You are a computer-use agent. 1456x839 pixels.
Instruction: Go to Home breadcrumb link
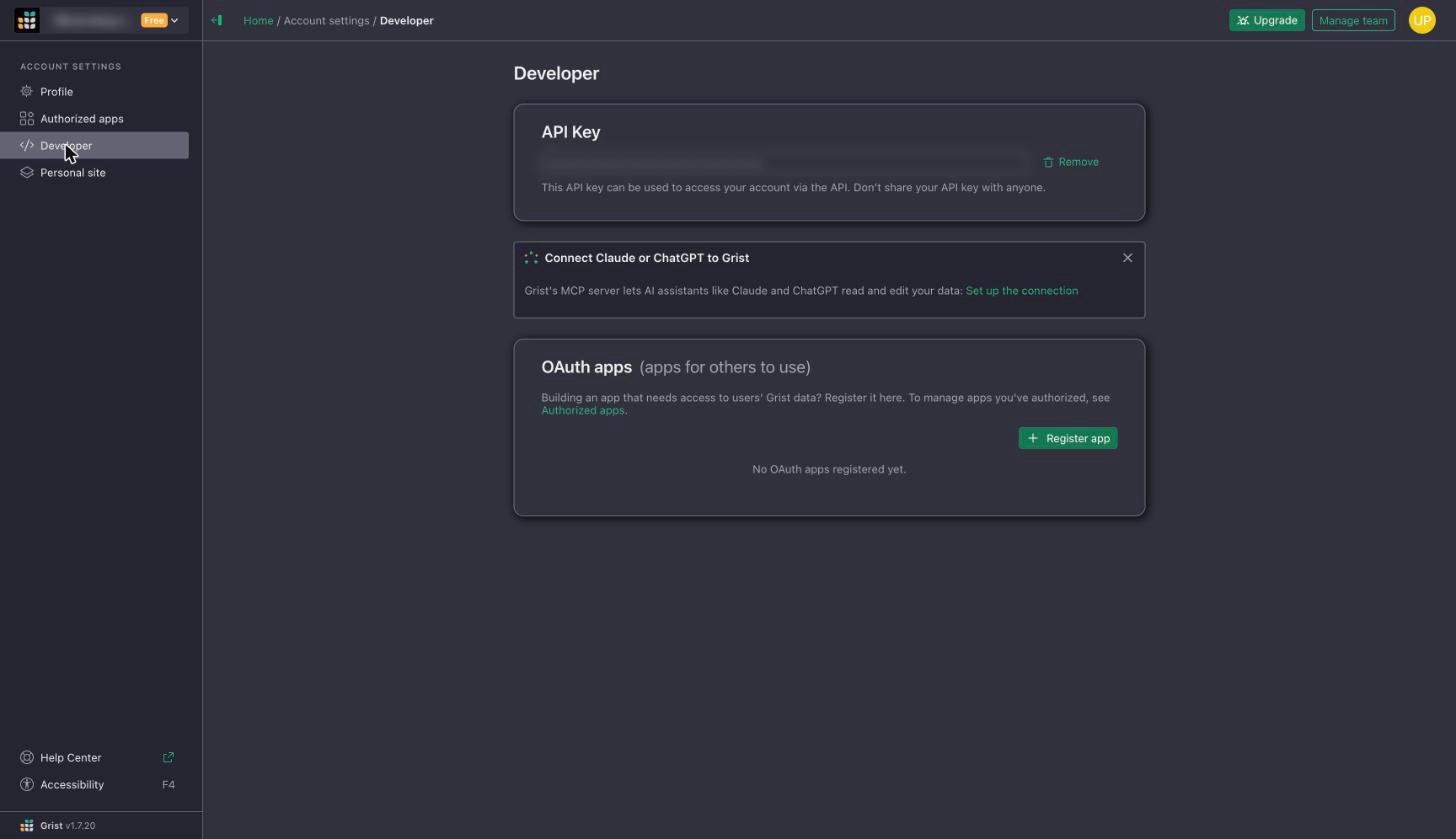pyautogui.click(x=258, y=20)
